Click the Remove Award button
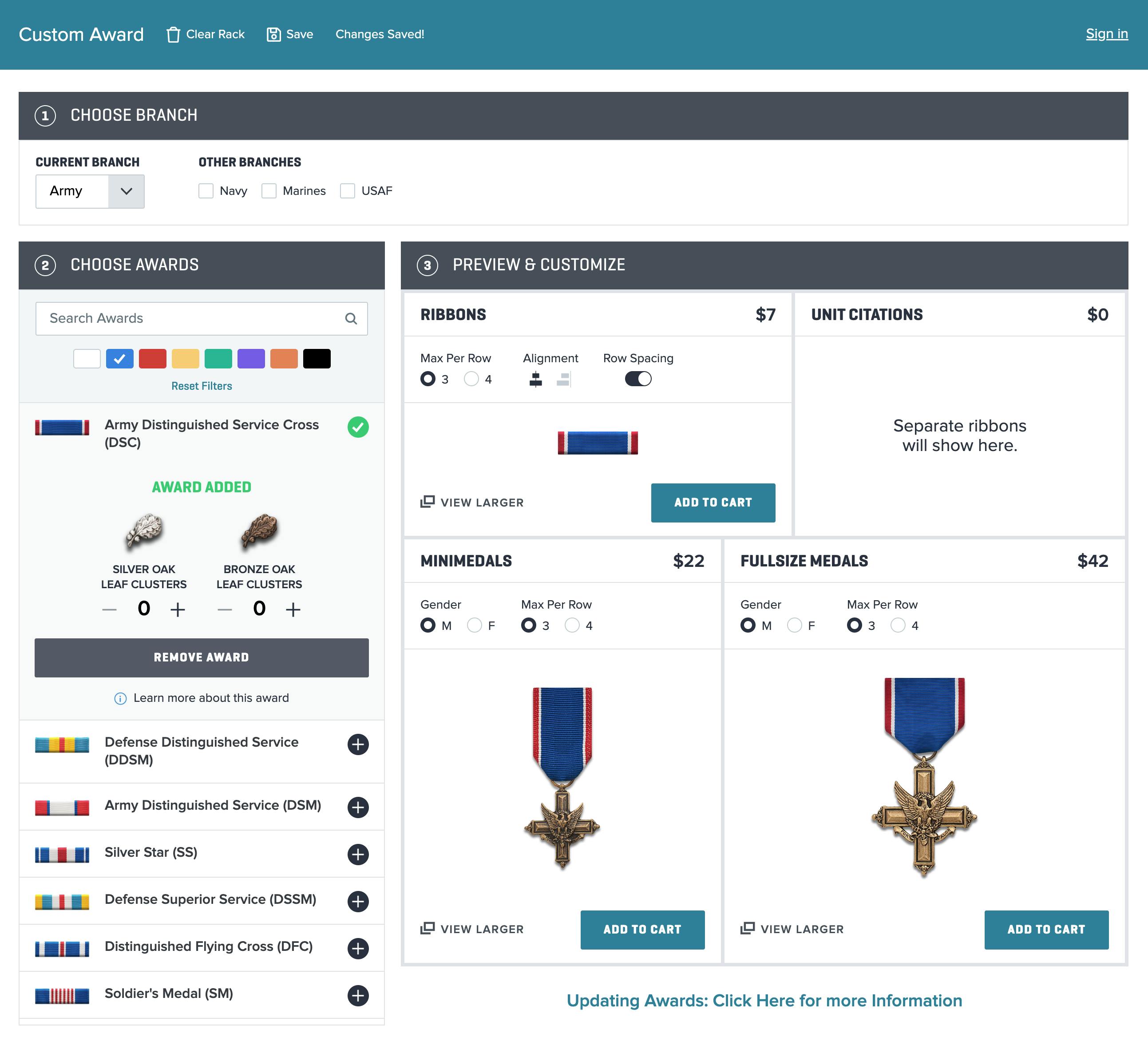Screen dimensions: 1148x1037 pyautogui.click(x=202, y=658)
